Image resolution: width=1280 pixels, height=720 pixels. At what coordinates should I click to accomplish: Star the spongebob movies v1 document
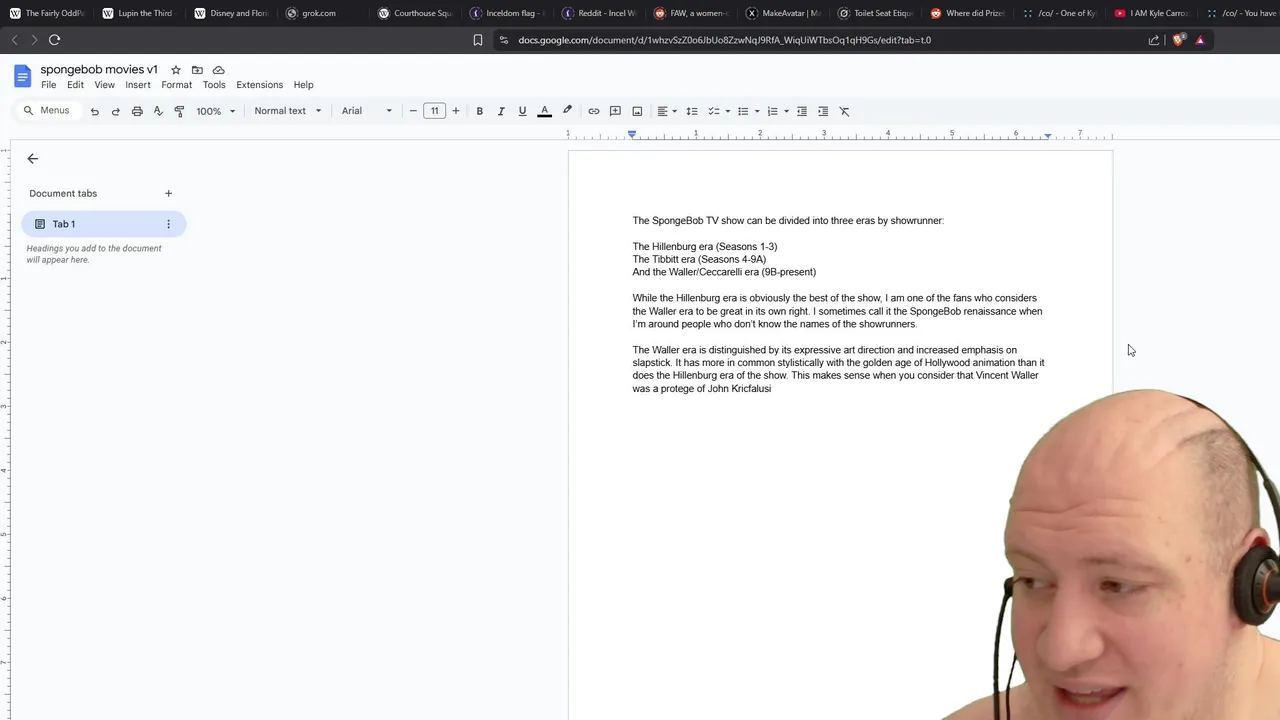[176, 70]
